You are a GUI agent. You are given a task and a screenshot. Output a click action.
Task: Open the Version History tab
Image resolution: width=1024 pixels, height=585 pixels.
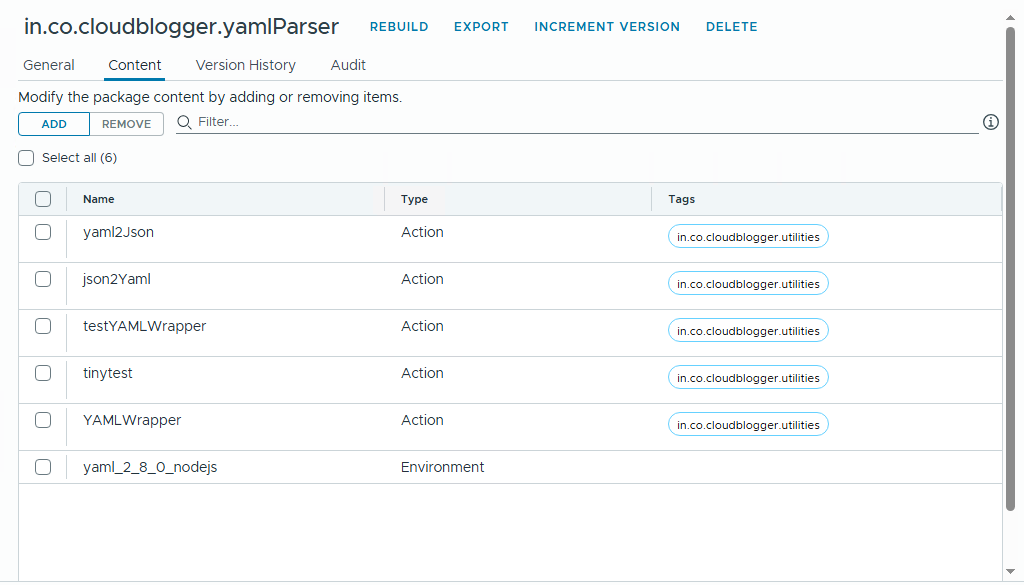(x=245, y=65)
